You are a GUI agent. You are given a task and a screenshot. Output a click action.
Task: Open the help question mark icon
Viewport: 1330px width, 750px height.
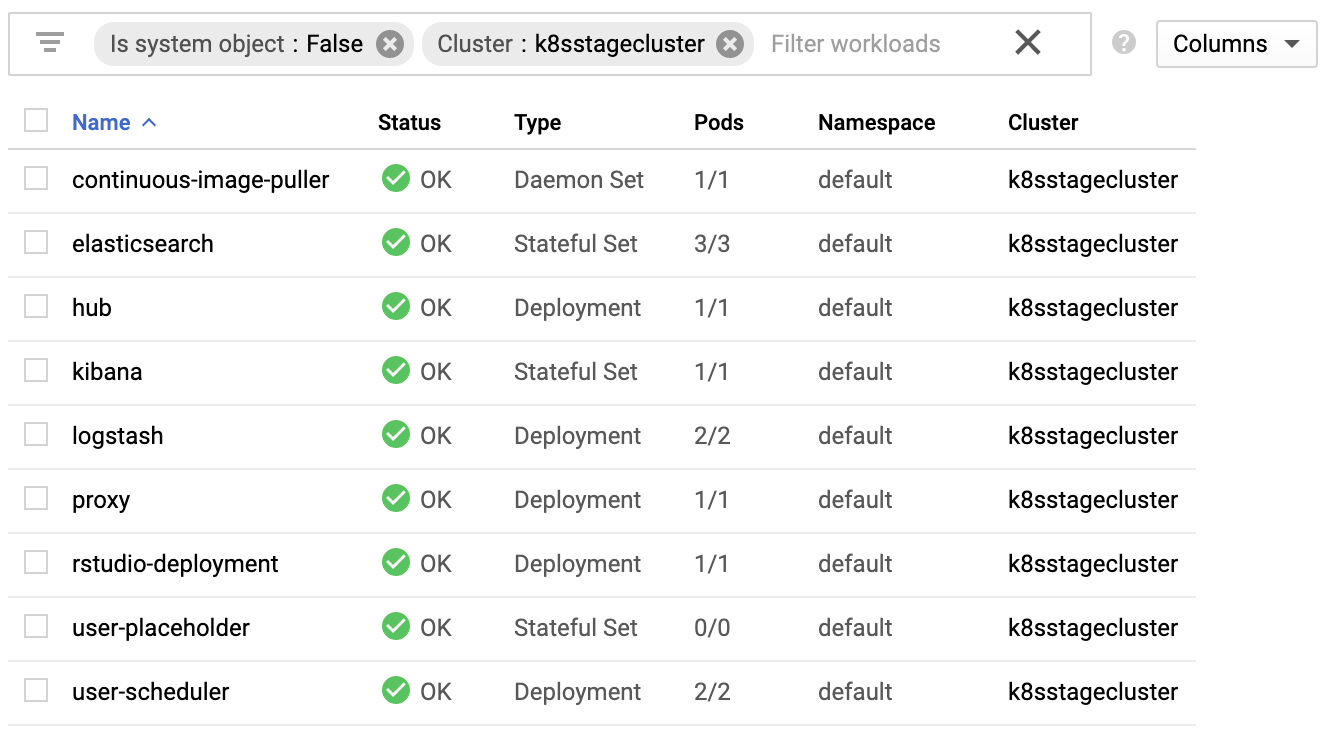[x=1124, y=43]
